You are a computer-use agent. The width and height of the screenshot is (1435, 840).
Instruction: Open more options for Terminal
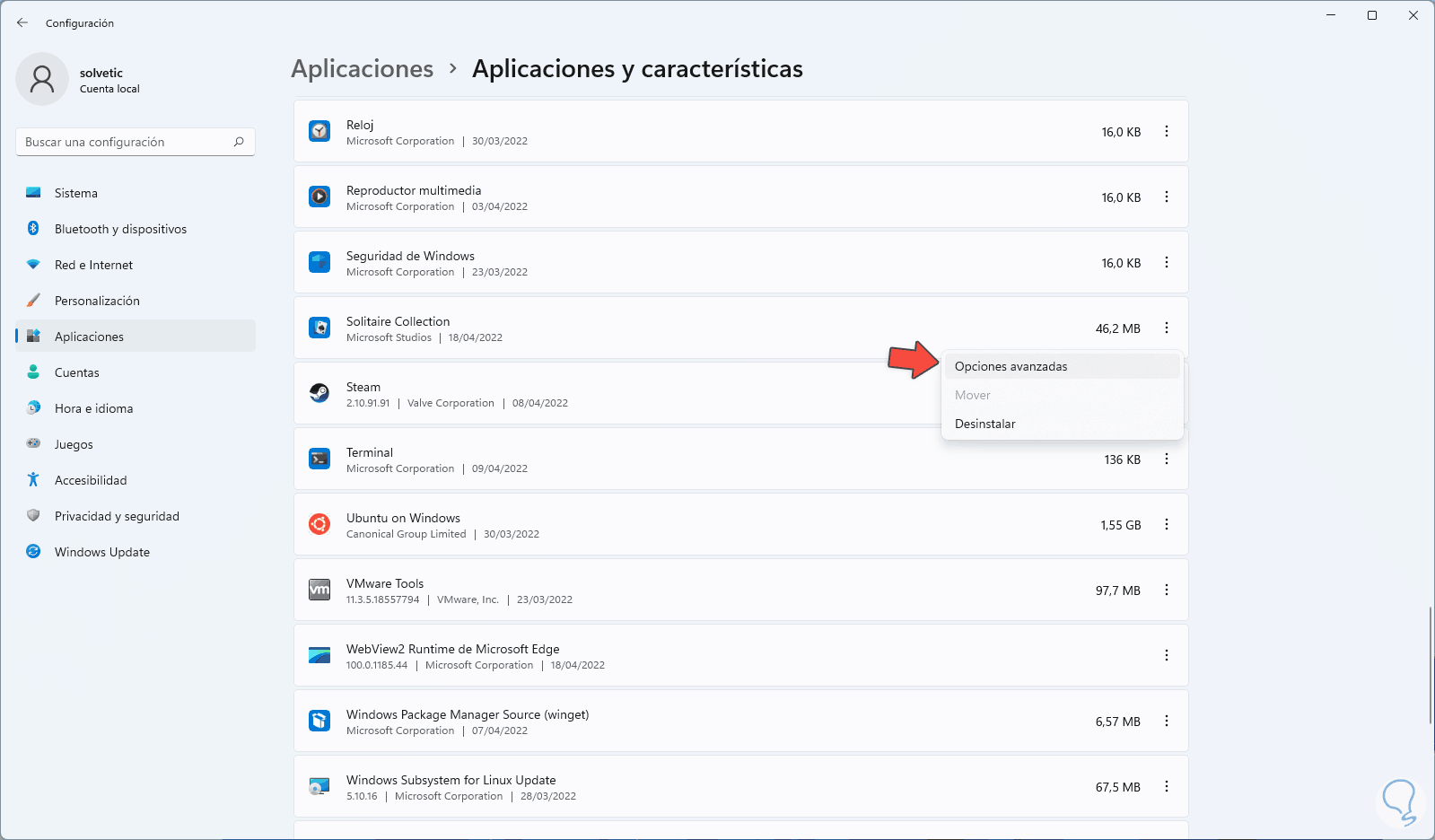click(1167, 459)
